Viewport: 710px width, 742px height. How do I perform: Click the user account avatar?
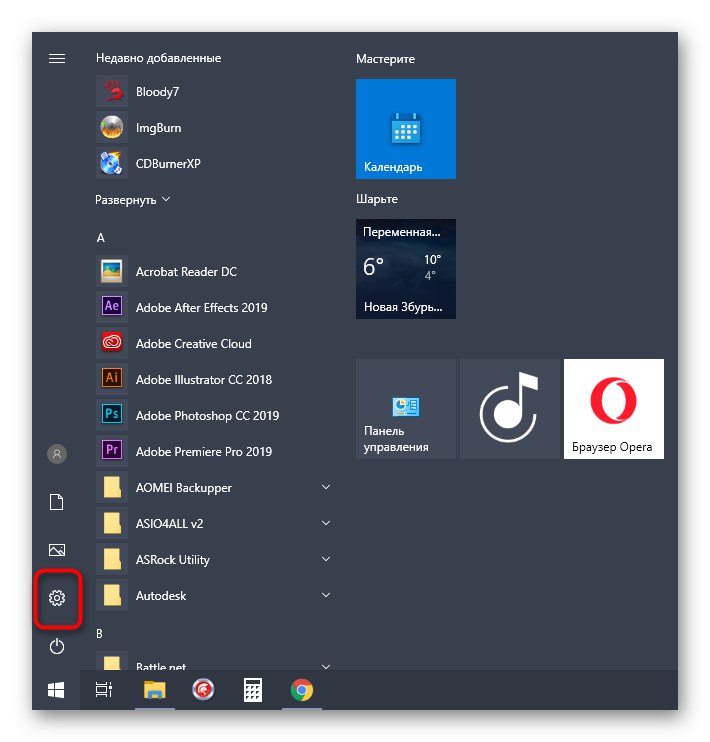[57, 454]
